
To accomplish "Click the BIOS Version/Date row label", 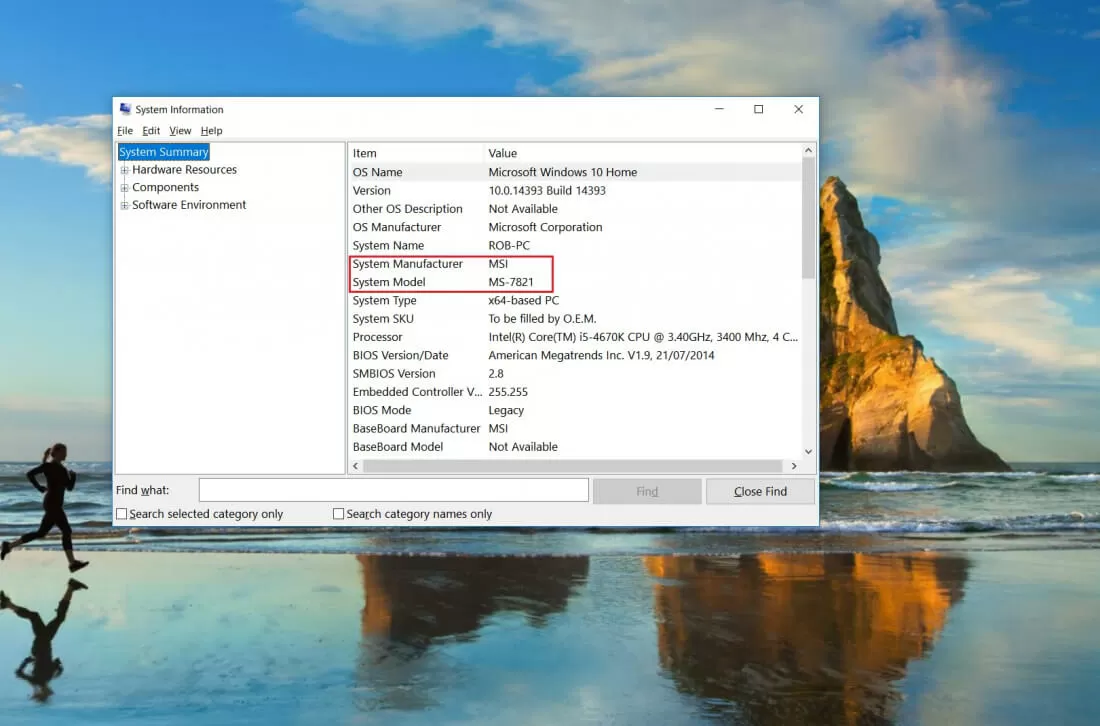I will 401,355.
